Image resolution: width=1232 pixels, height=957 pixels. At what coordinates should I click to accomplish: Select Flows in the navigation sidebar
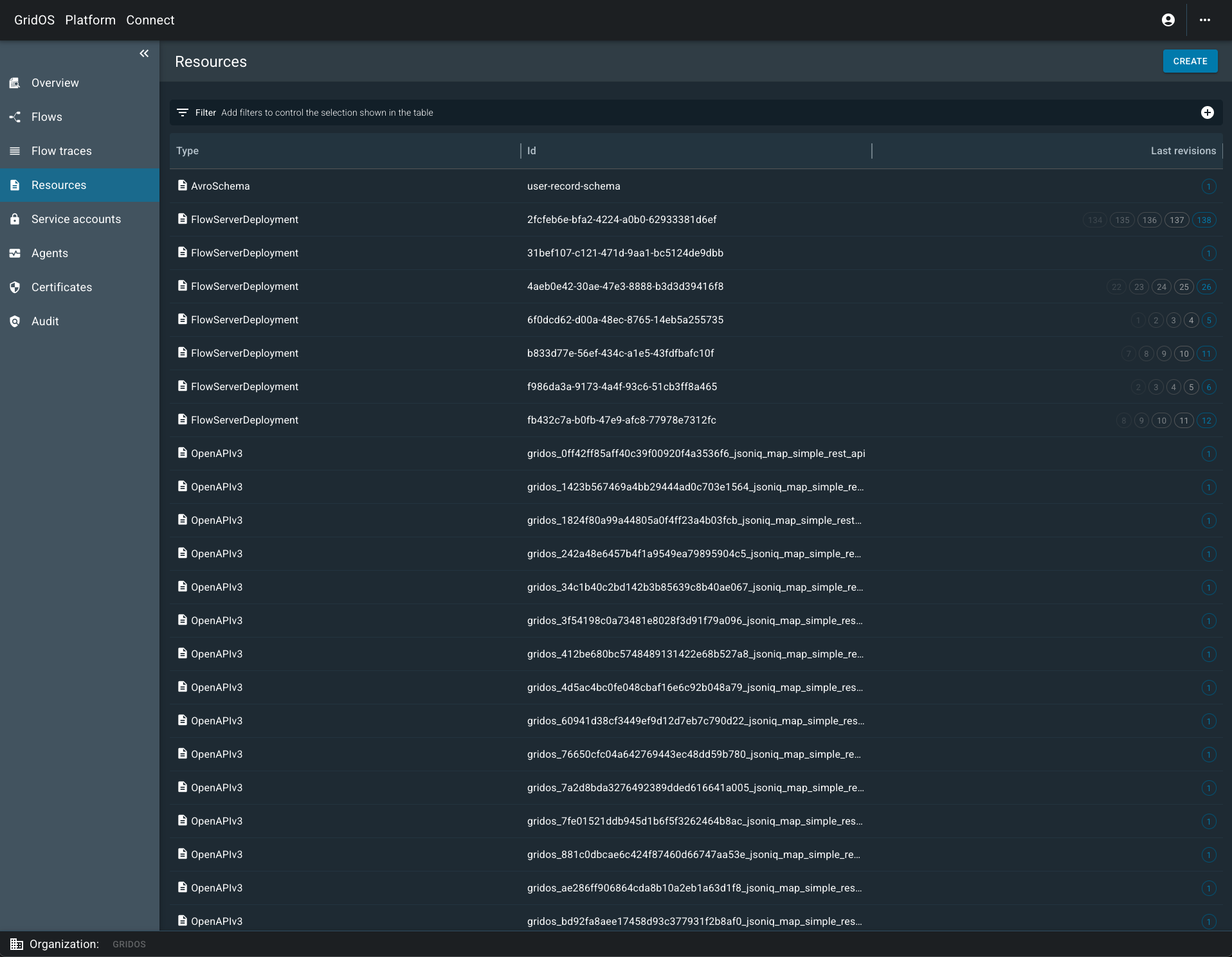(x=46, y=117)
